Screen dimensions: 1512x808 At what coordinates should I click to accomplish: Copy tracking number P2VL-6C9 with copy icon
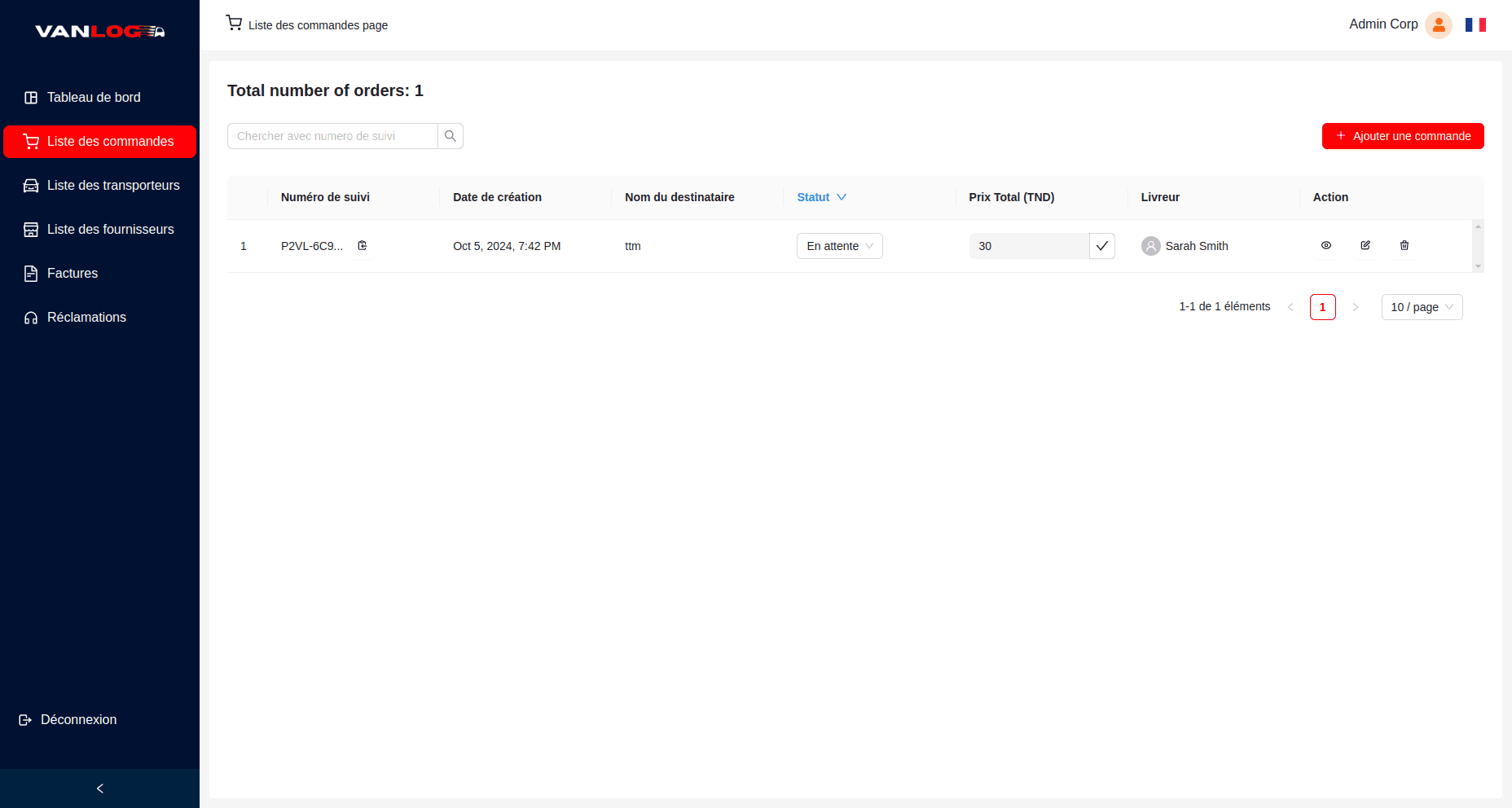click(363, 245)
